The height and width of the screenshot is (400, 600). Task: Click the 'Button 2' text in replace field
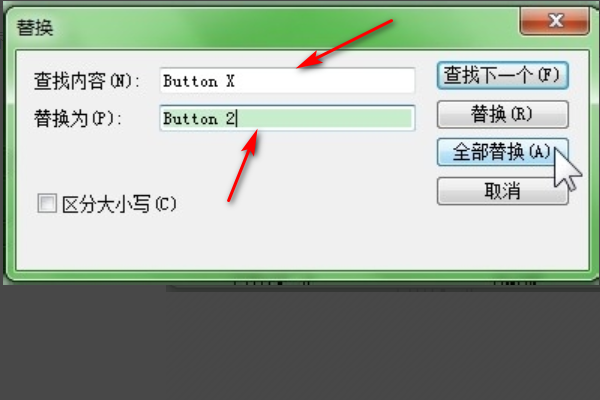[x=199, y=119]
